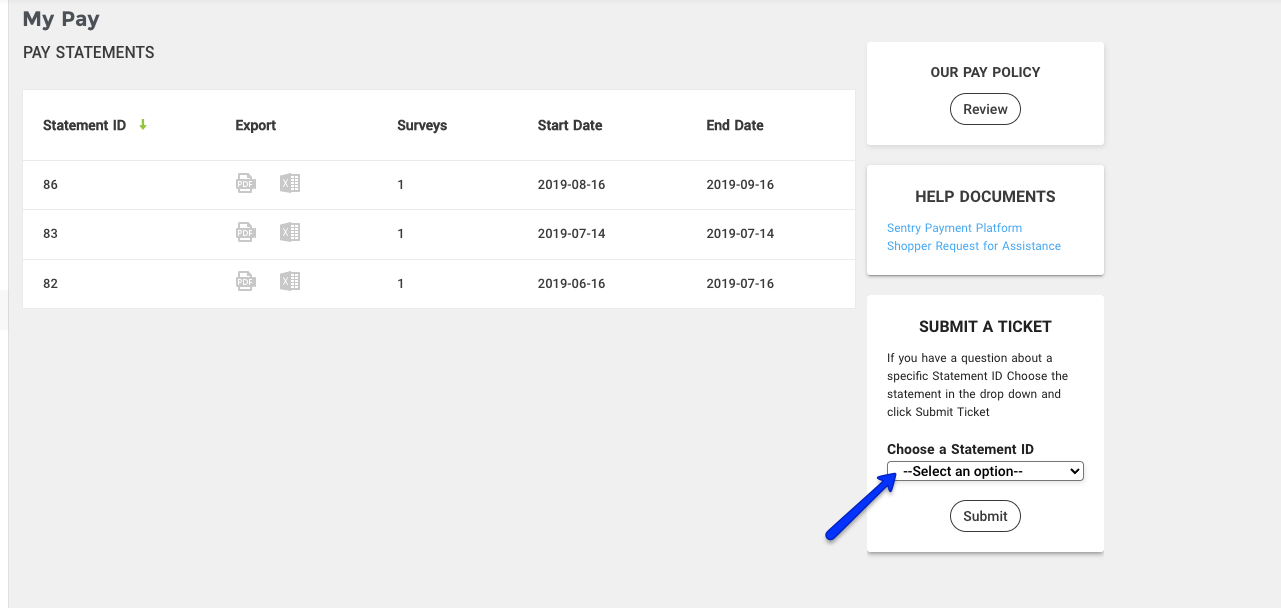Open the Choose a Statement ID dropdown
The height and width of the screenshot is (608, 1281).
coord(985,471)
